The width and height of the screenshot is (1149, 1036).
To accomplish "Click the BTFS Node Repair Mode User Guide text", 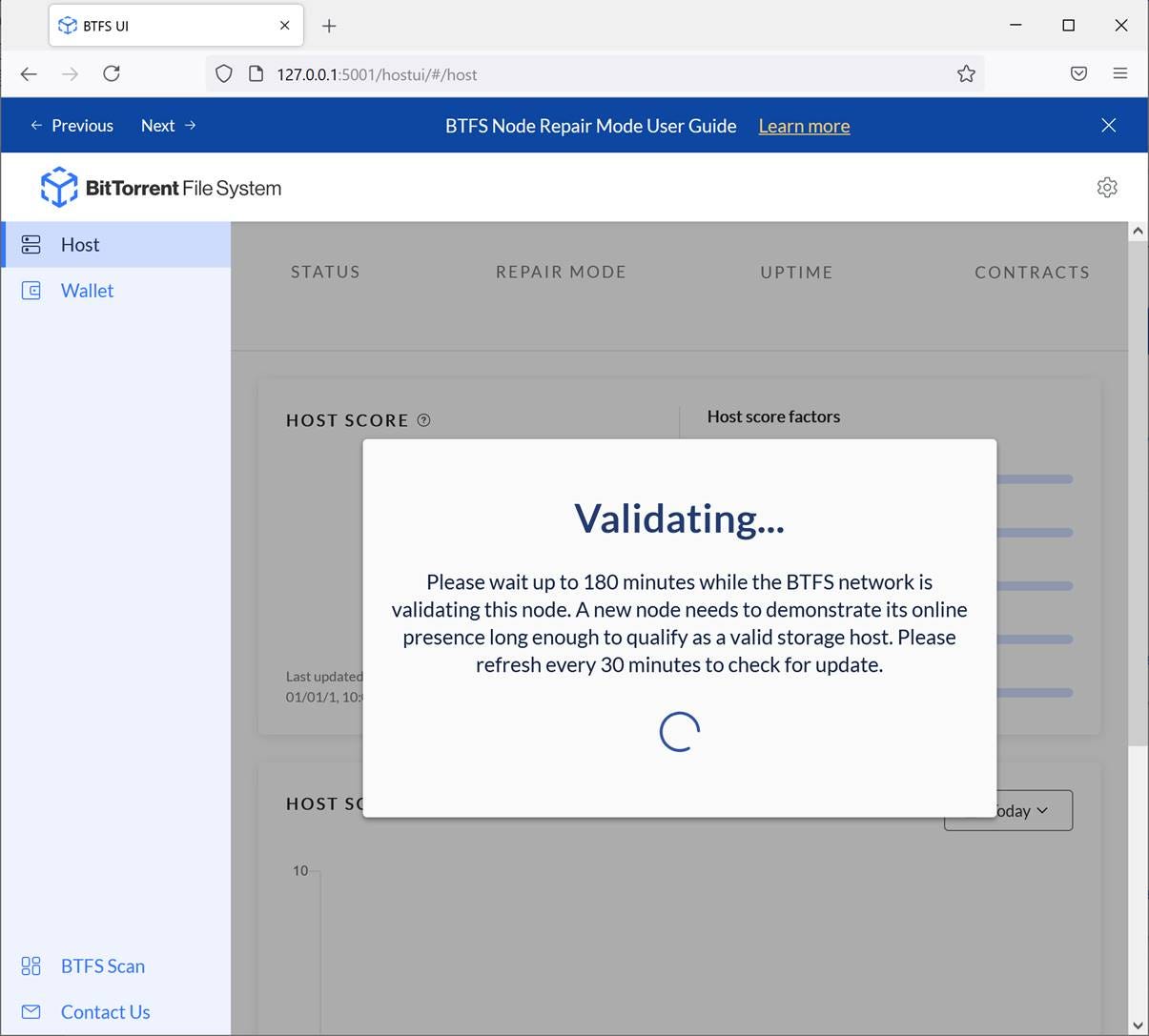I will (591, 126).
